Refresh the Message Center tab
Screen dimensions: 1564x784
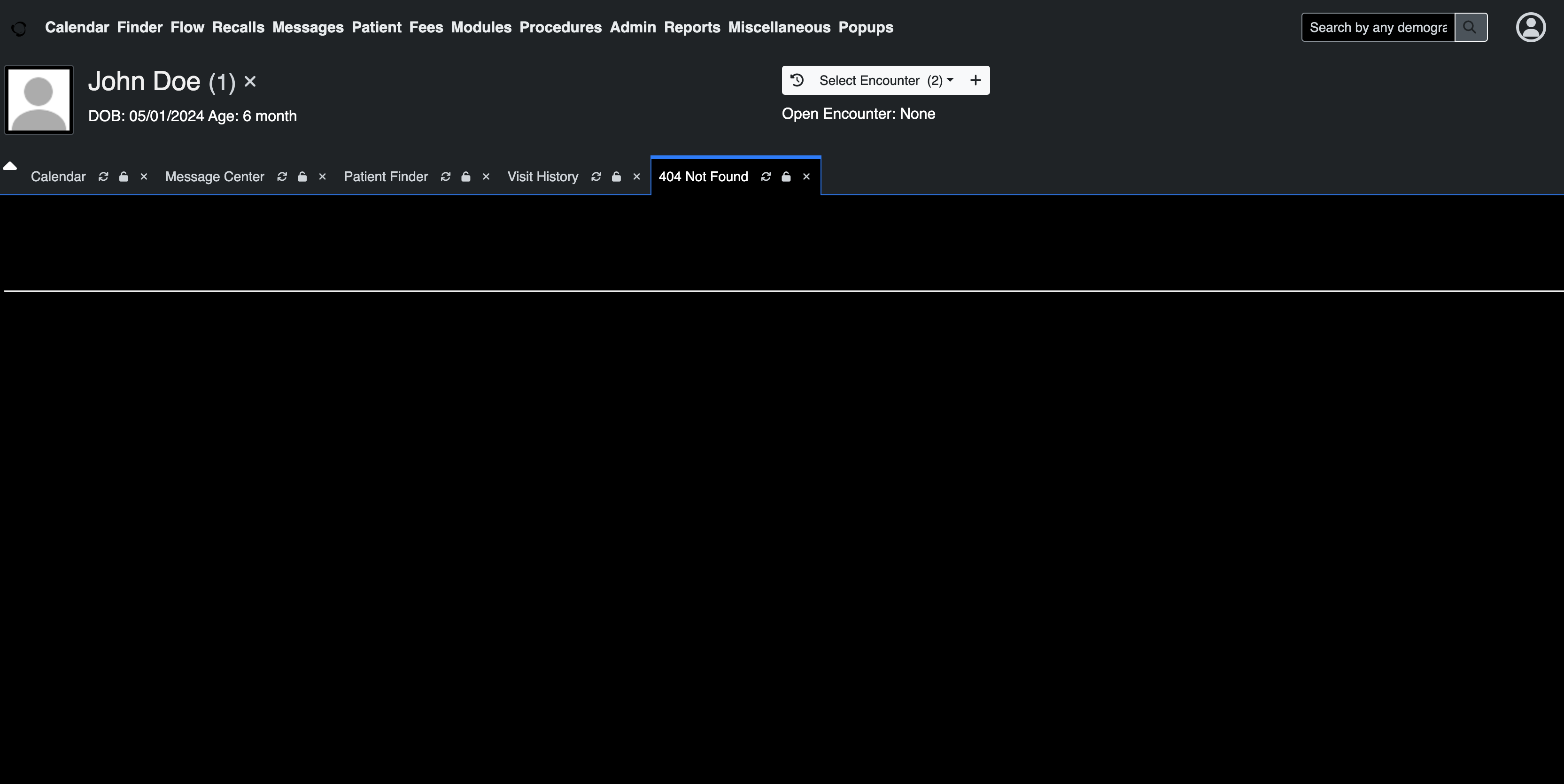(x=282, y=177)
